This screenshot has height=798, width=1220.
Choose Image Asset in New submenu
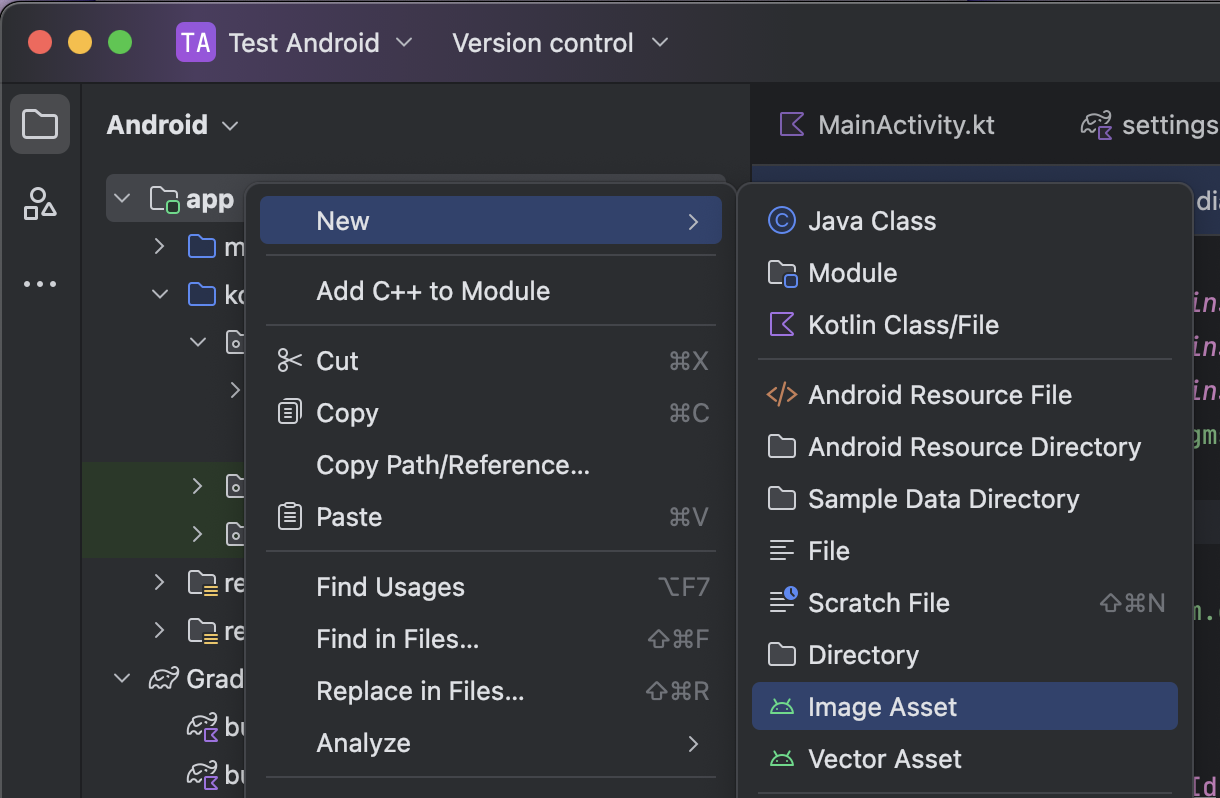965,707
